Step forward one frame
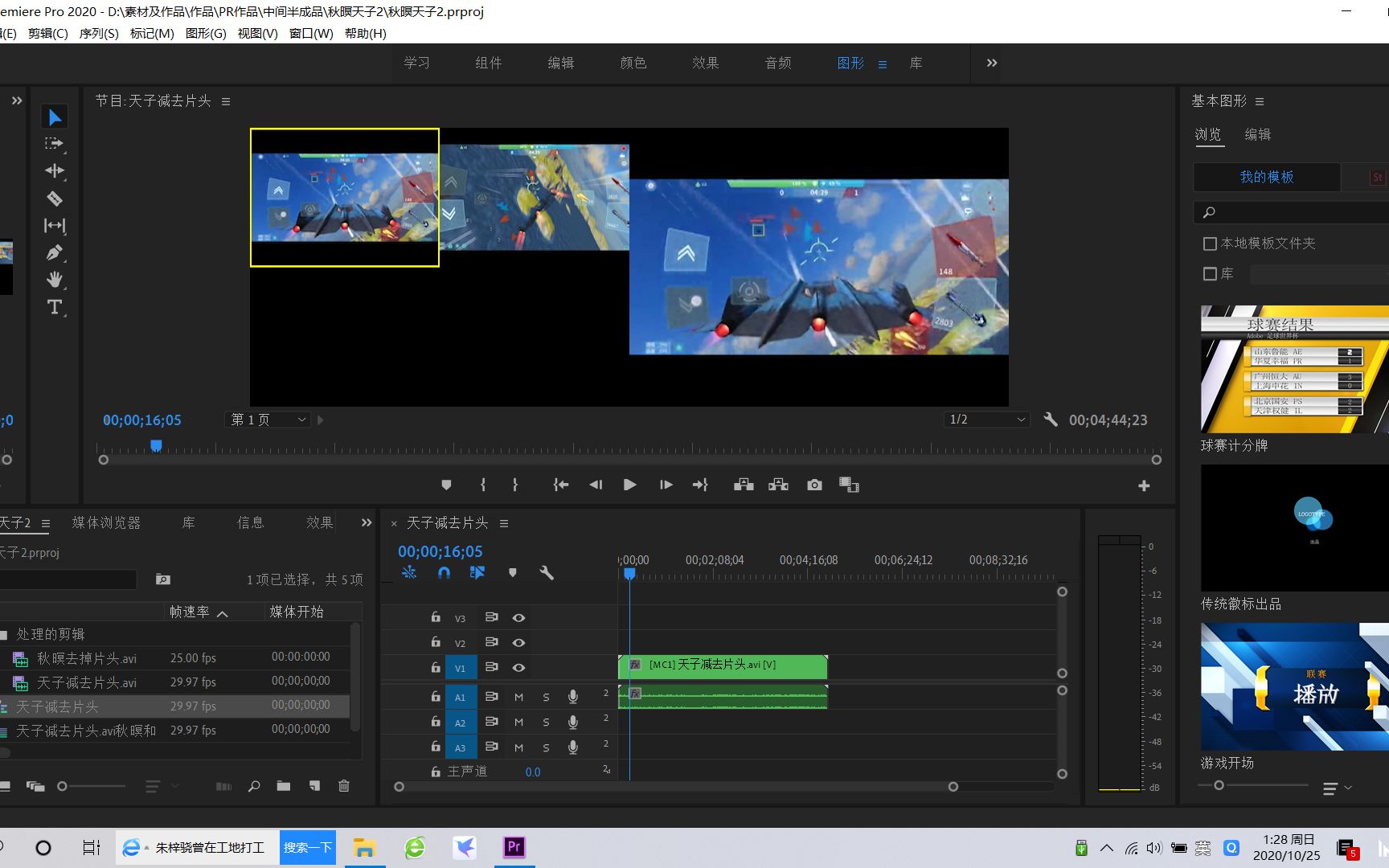This screenshot has width=1389, height=868. point(666,485)
